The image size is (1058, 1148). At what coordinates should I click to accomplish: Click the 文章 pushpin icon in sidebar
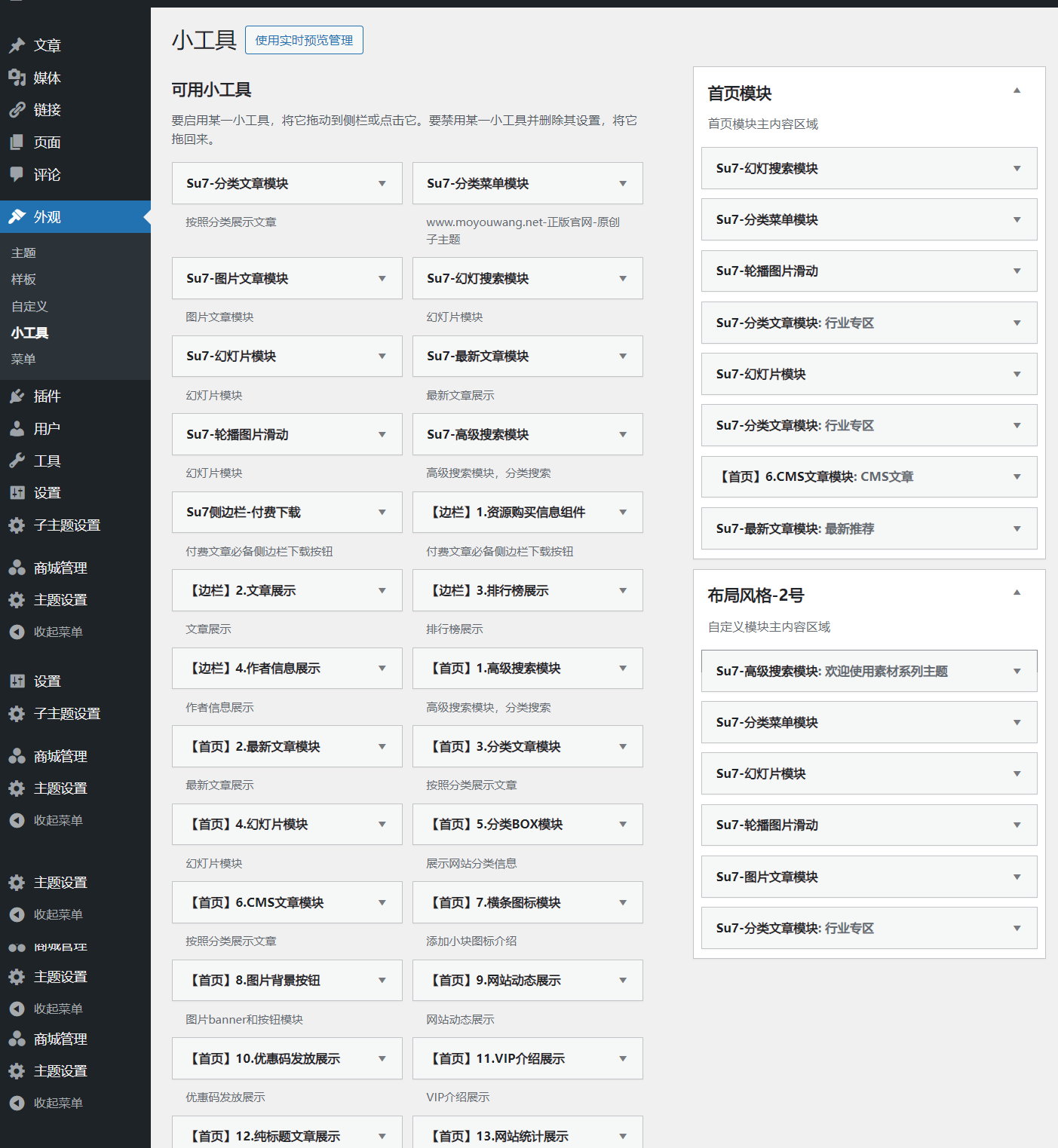click(x=17, y=46)
